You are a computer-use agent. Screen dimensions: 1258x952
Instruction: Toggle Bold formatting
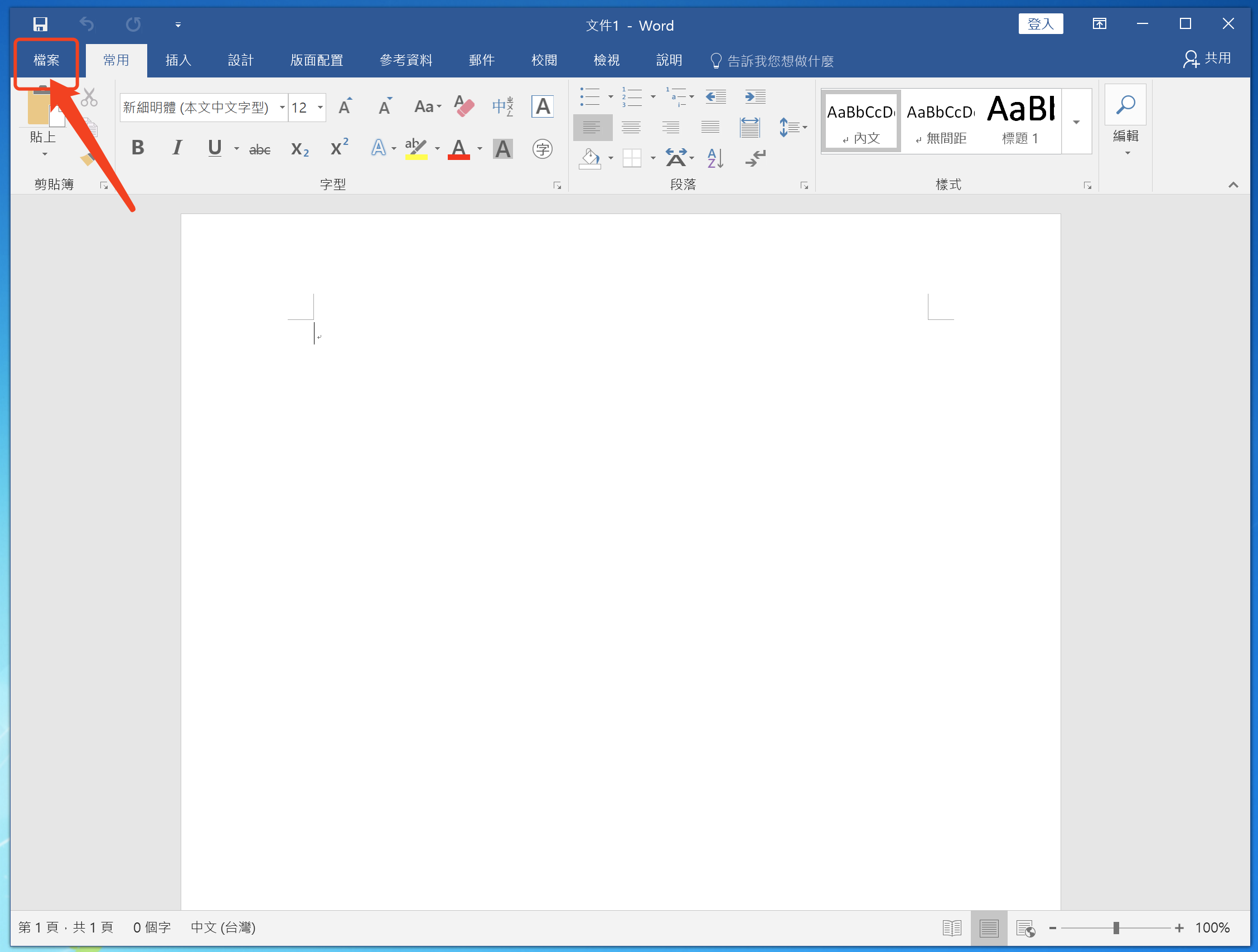(138, 148)
